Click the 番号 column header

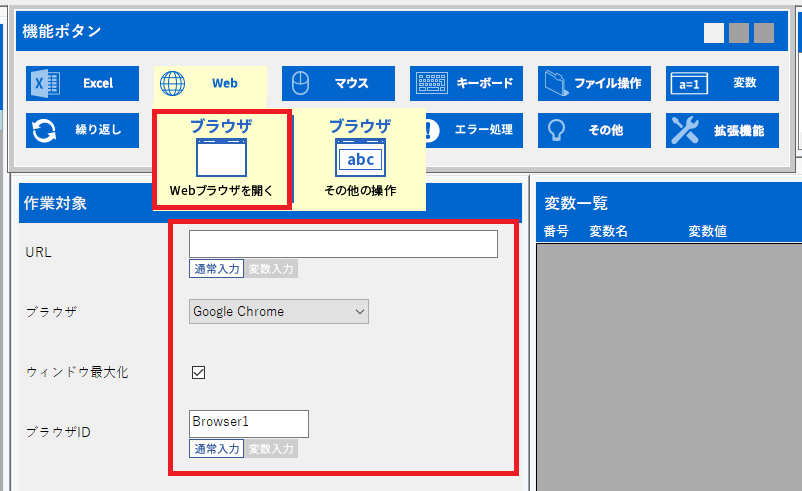tap(556, 231)
